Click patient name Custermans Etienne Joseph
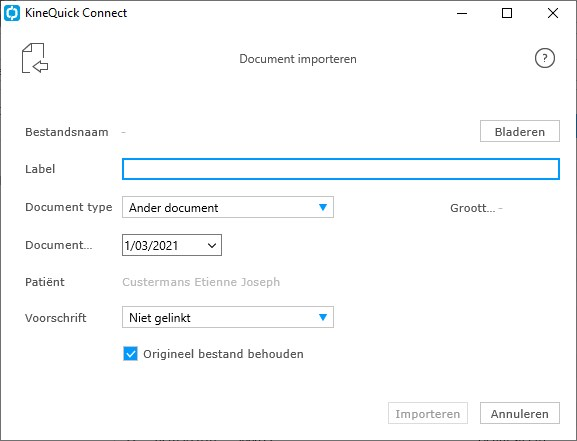The height and width of the screenshot is (441, 577). point(201,282)
